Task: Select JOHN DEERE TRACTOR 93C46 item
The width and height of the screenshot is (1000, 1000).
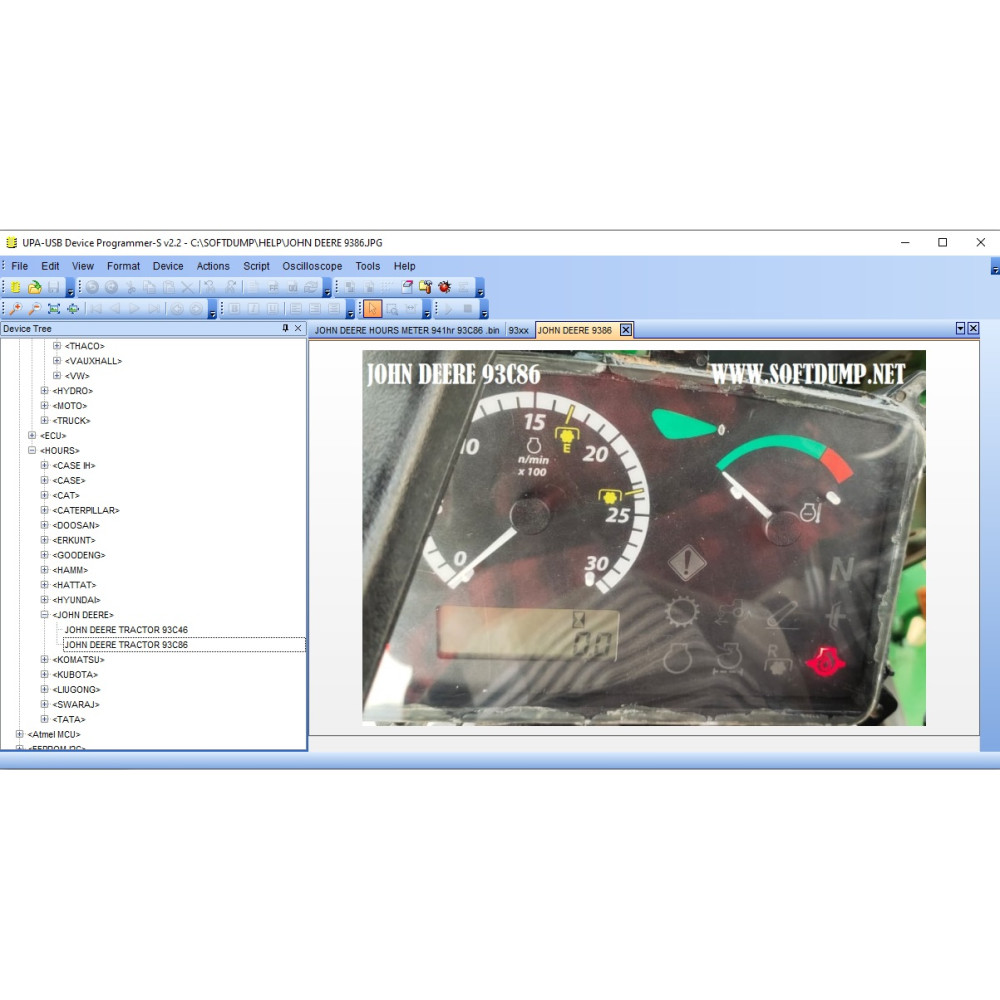Action: (x=126, y=629)
